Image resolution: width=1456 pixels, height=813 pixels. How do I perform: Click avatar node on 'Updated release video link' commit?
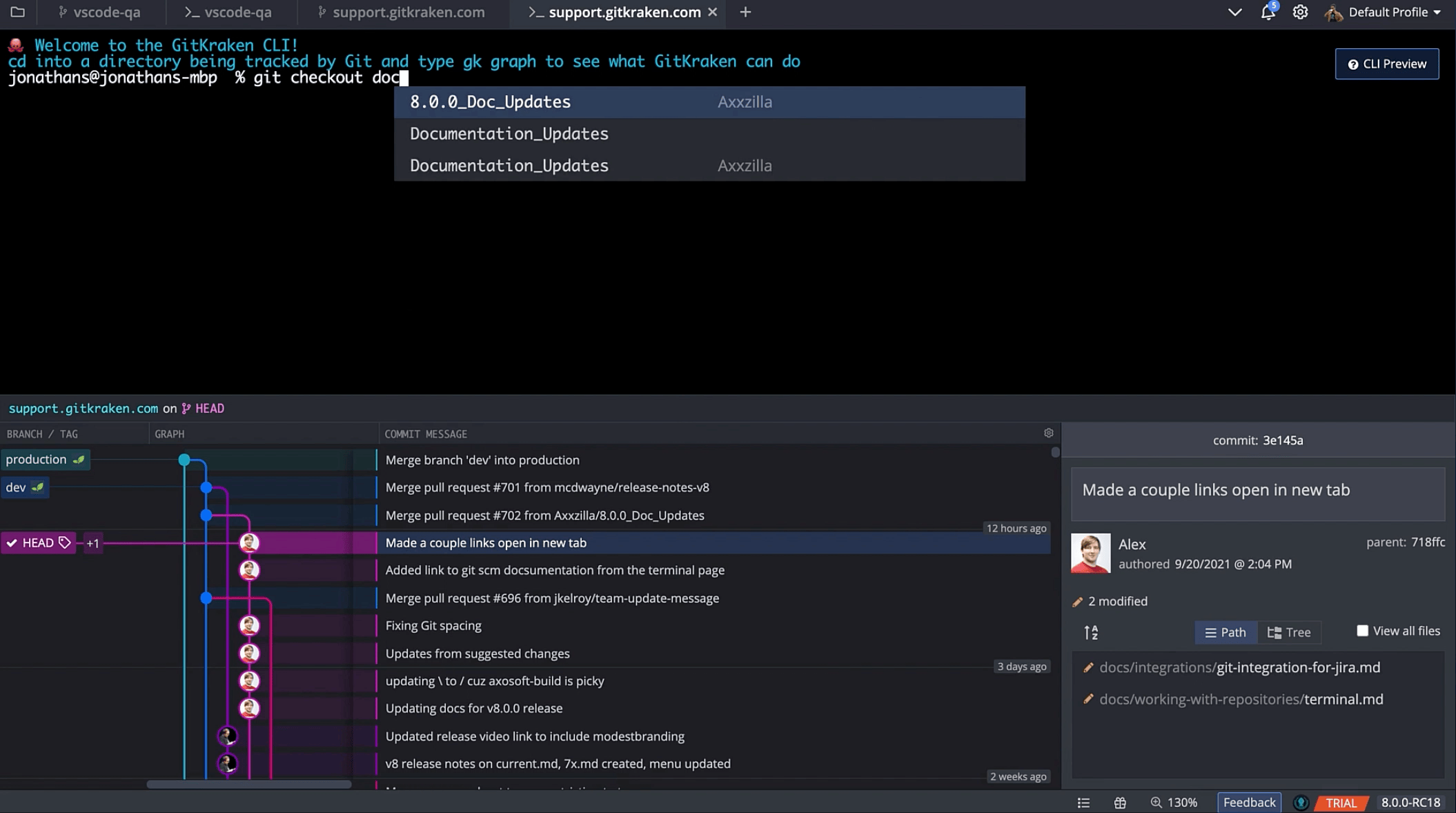(227, 736)
